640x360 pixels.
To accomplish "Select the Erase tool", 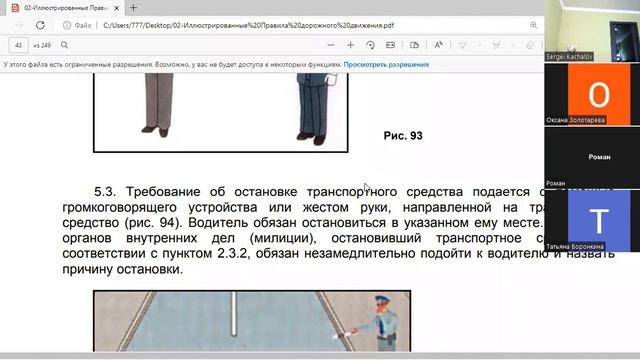I will tap(530, 45).
